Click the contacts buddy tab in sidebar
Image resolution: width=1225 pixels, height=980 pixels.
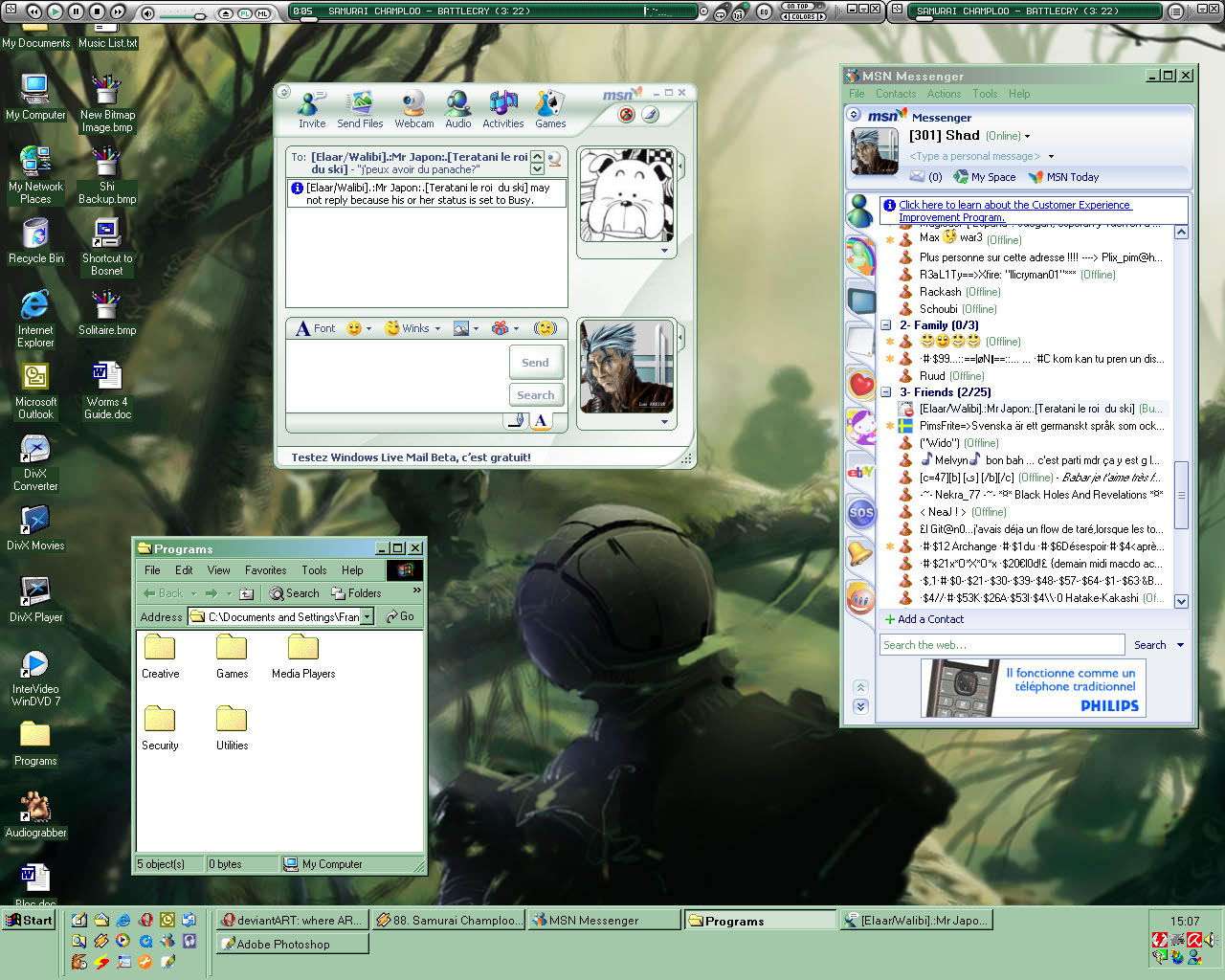coord(860,212)
